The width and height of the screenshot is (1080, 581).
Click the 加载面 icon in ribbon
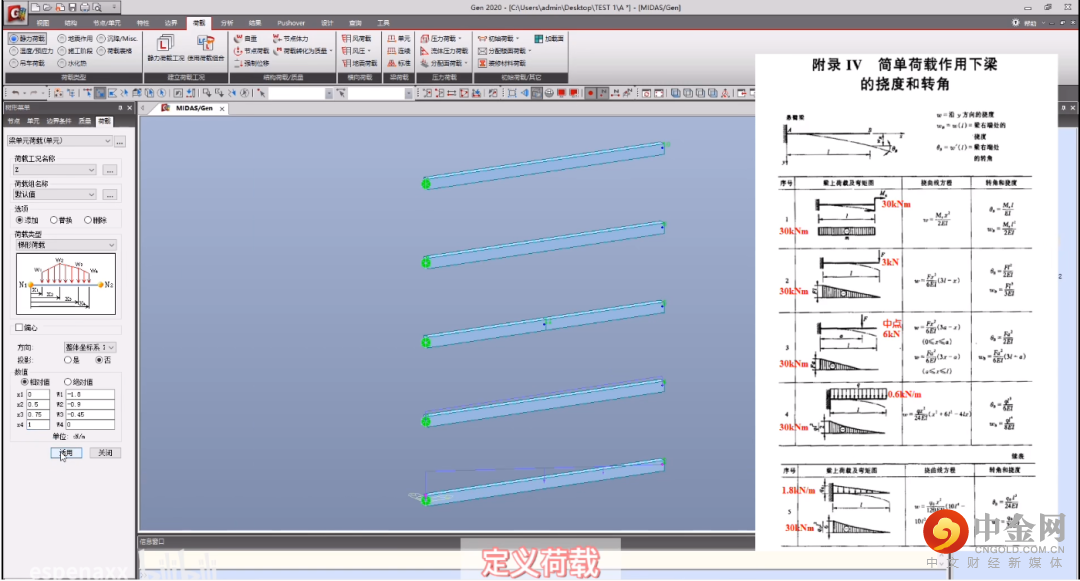550,38
